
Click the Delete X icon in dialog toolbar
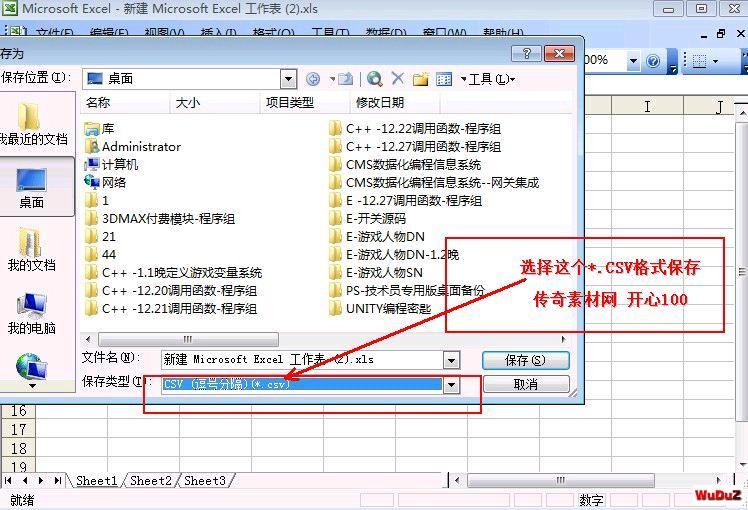pyautogui.click(x=397, y=78)
